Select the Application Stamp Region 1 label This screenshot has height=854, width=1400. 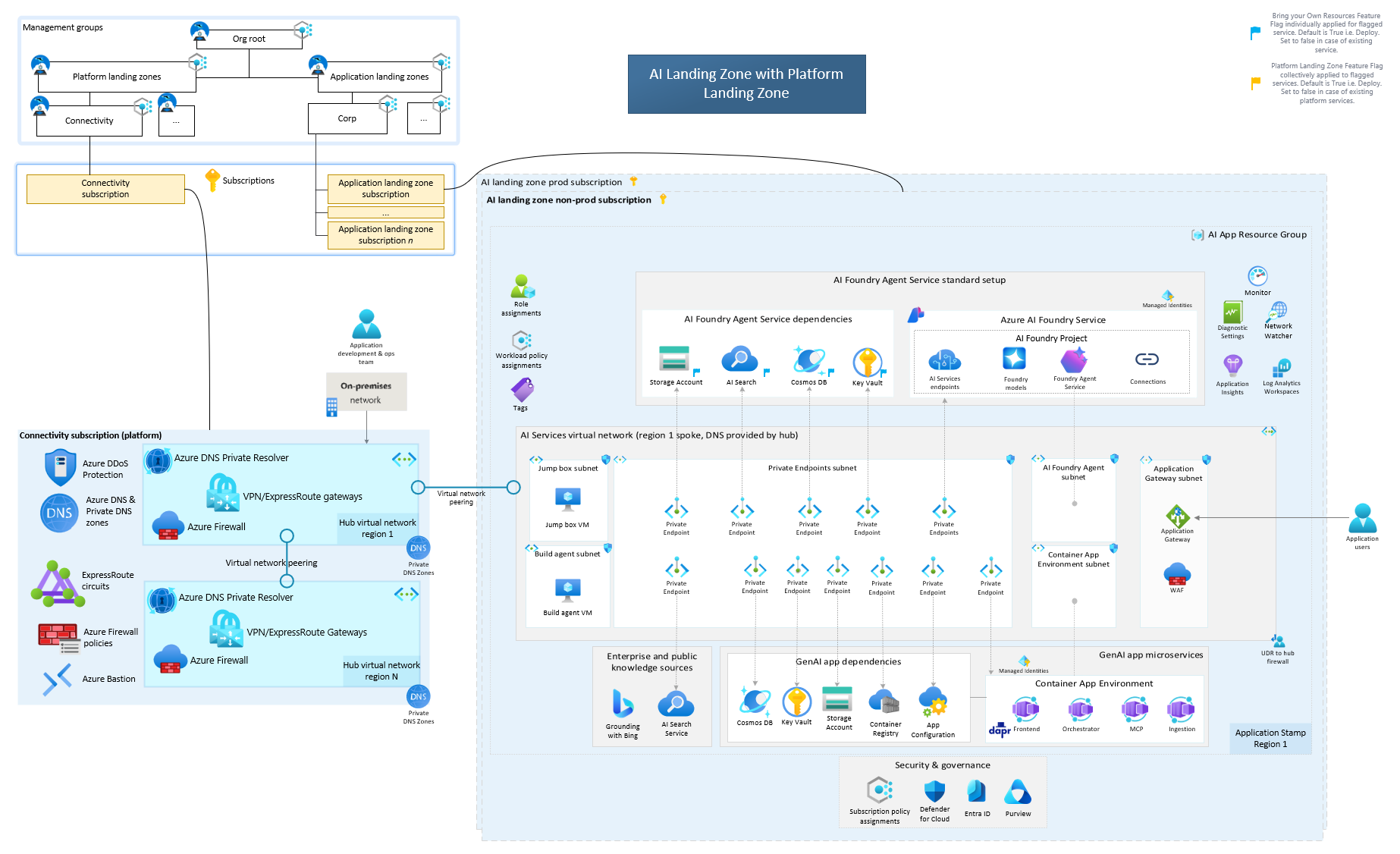1270,738
